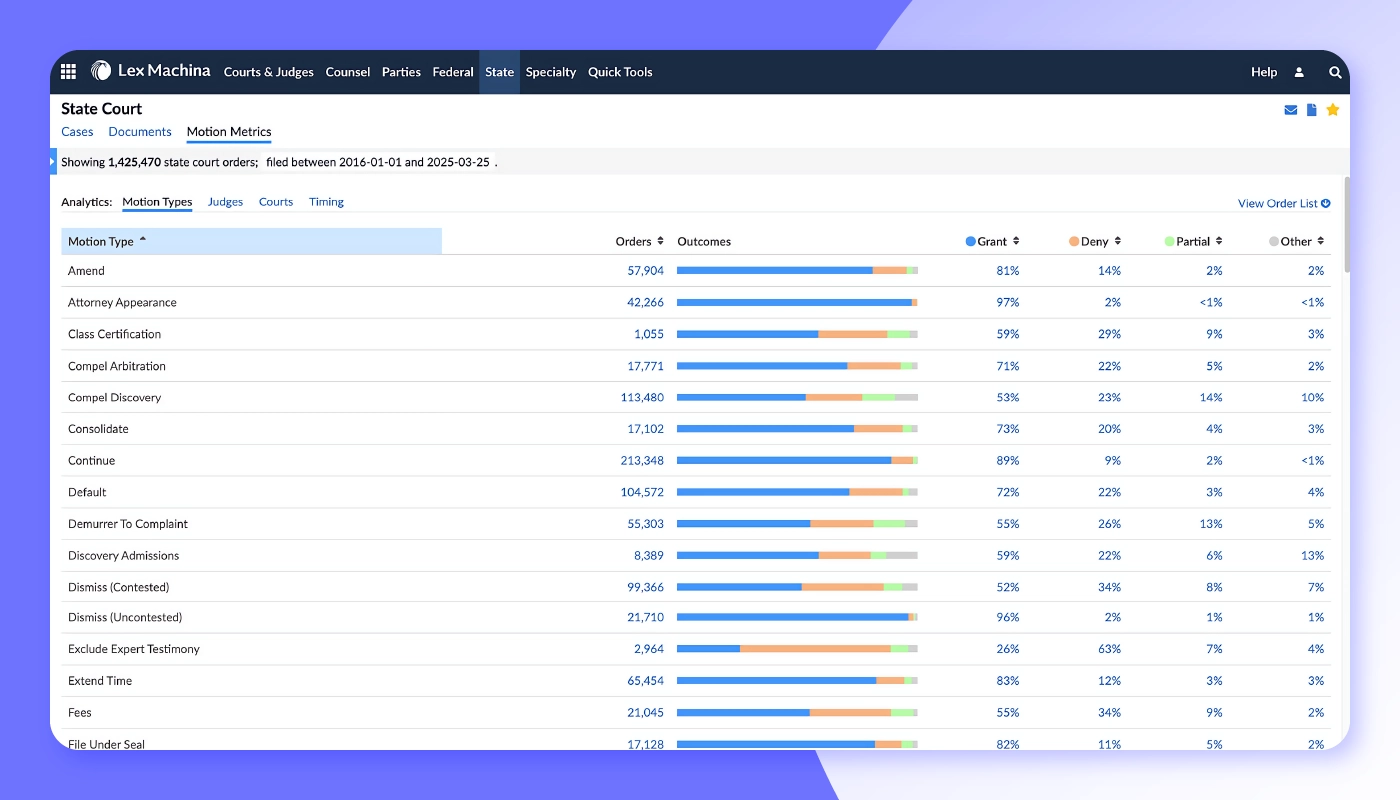The image size is (1400, 800).
Task: Open the 57,904 Amend orders link
Action: 645,271
